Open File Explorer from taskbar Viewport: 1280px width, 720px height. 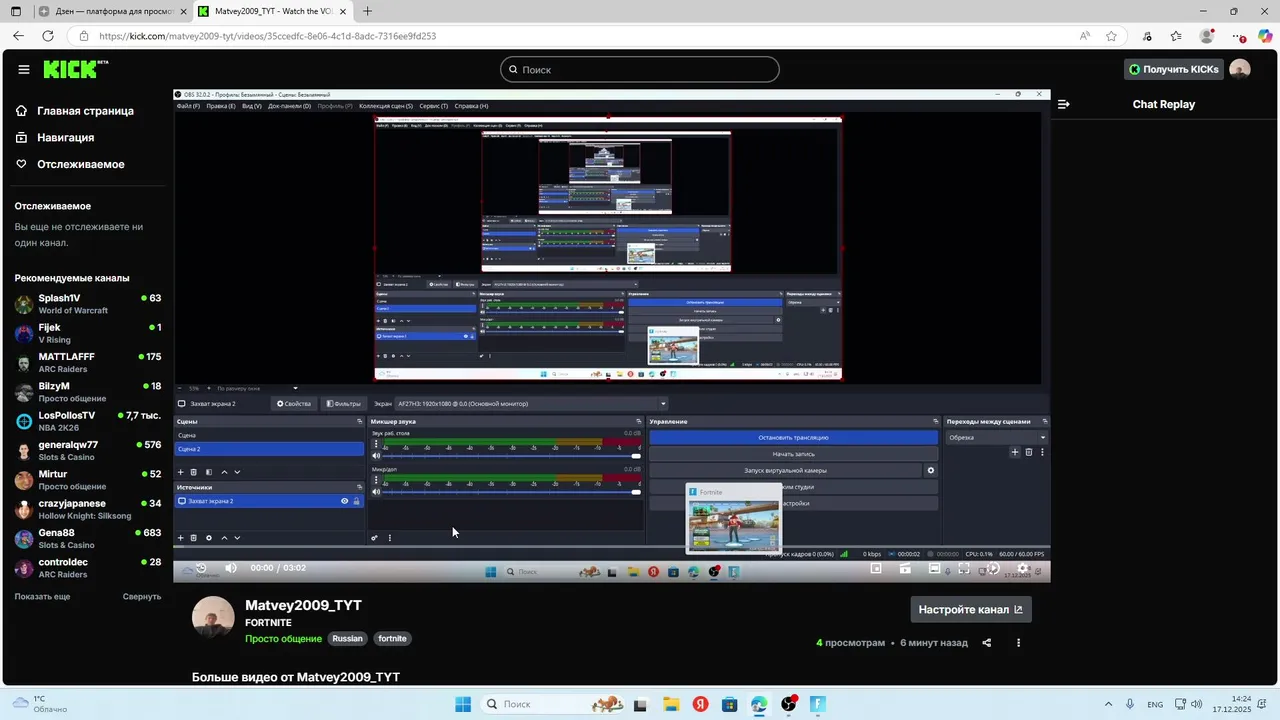point(670,704)
